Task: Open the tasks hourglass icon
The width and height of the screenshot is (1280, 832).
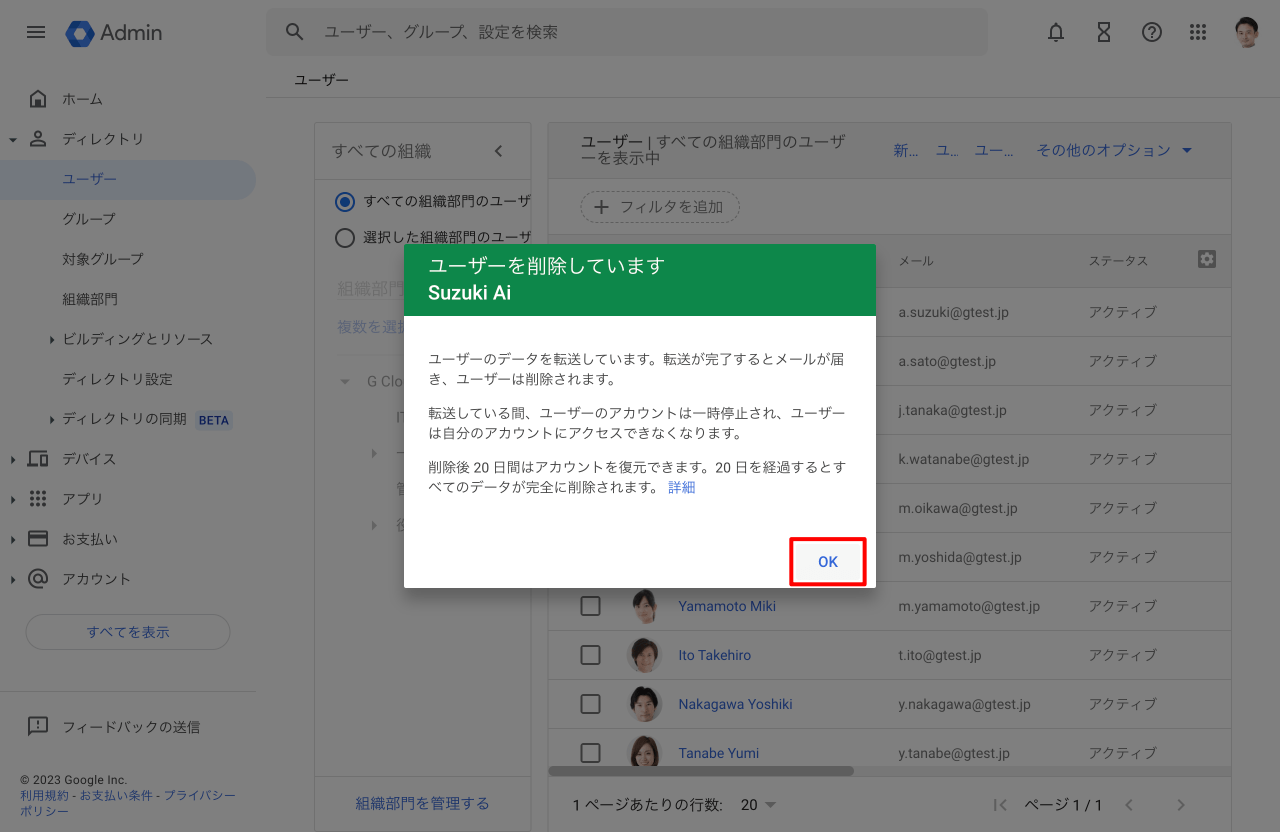Action: 1104,32
